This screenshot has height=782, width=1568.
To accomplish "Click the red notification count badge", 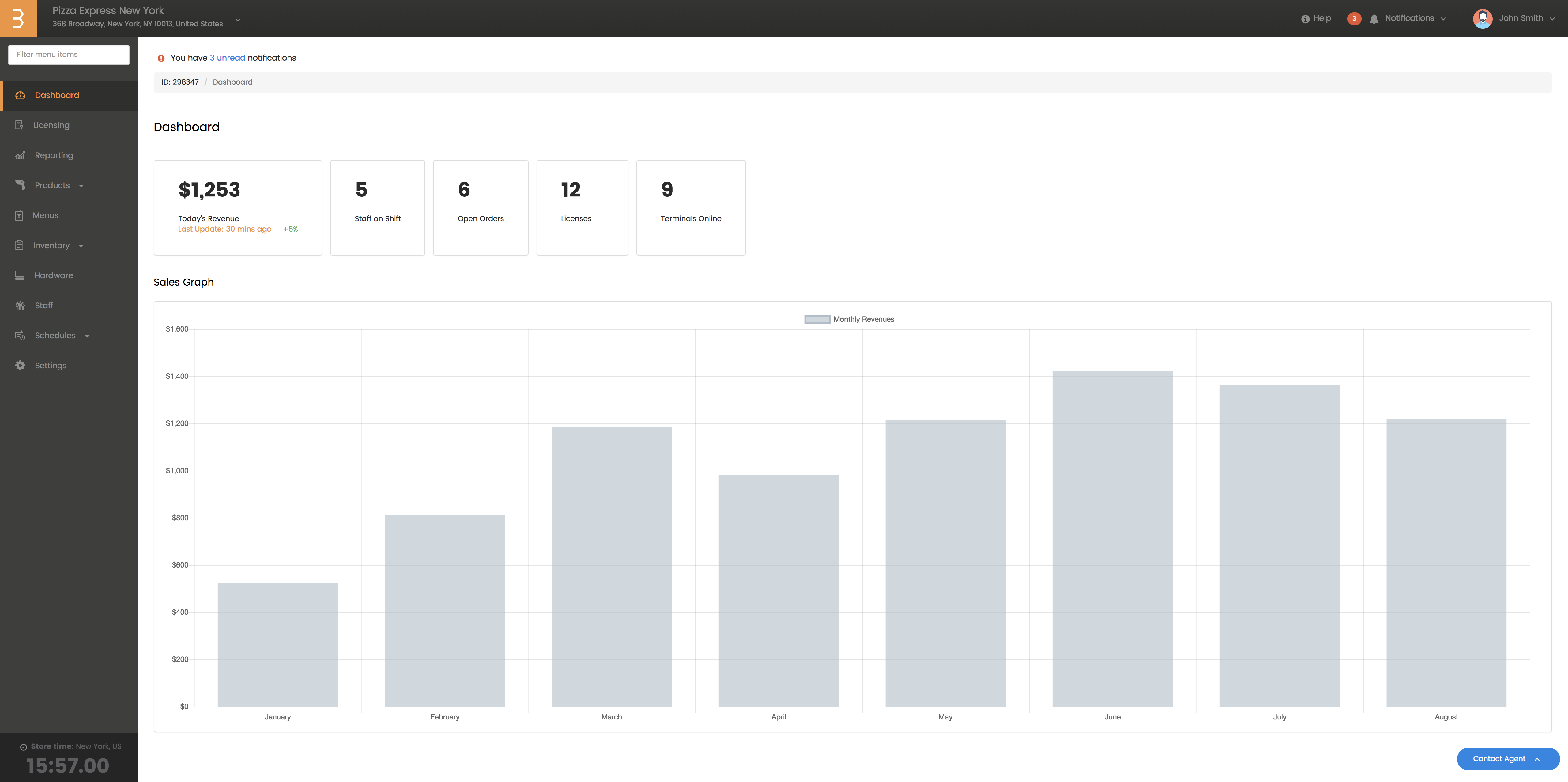I will 1354,18.
